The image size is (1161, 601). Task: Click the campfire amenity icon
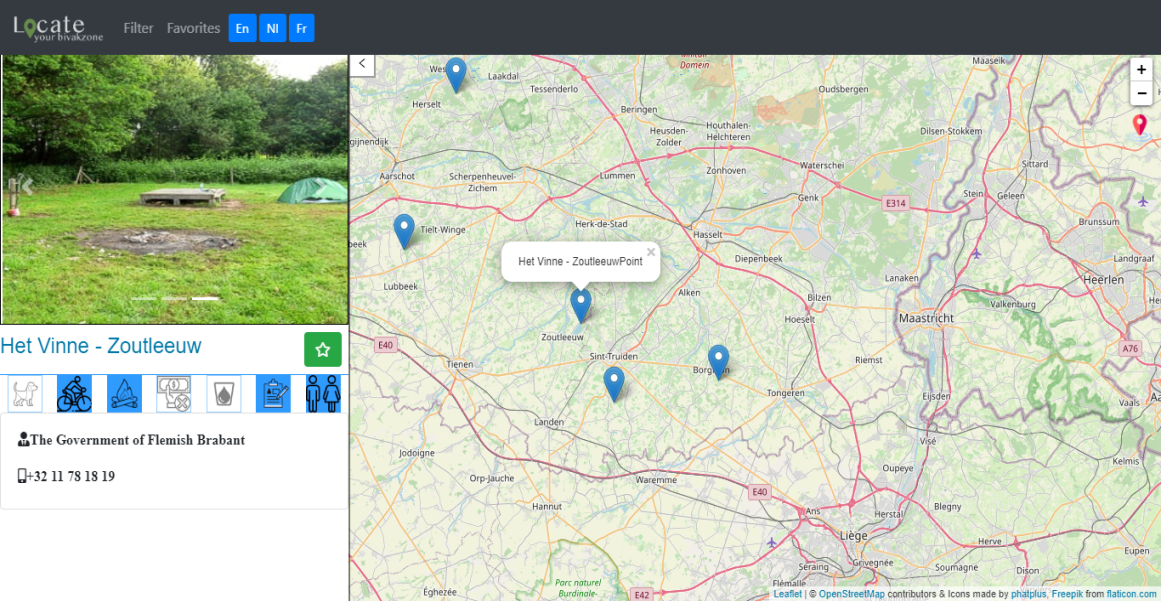(124, 394)
